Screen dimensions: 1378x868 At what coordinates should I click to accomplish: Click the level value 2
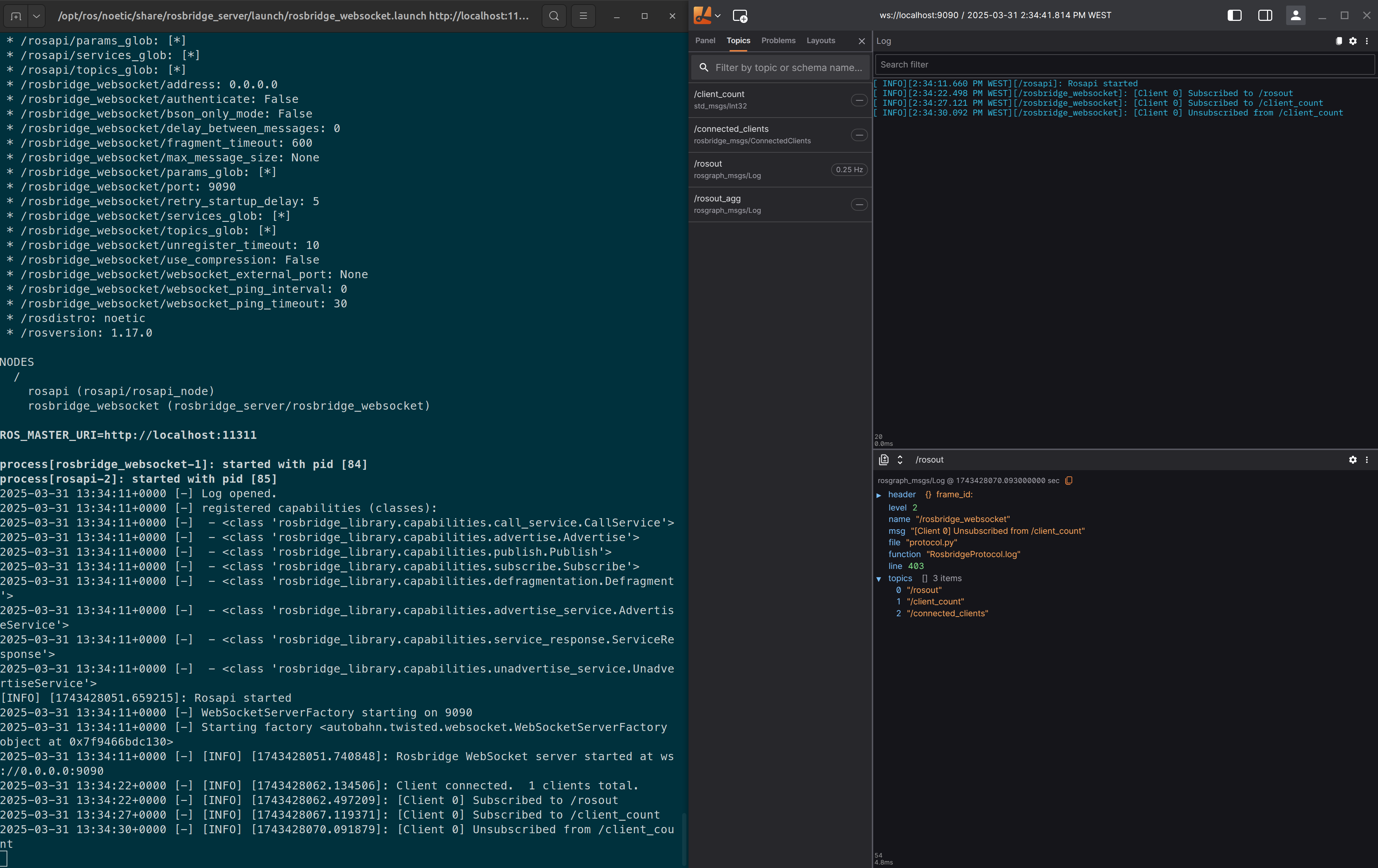pos(915,507)
